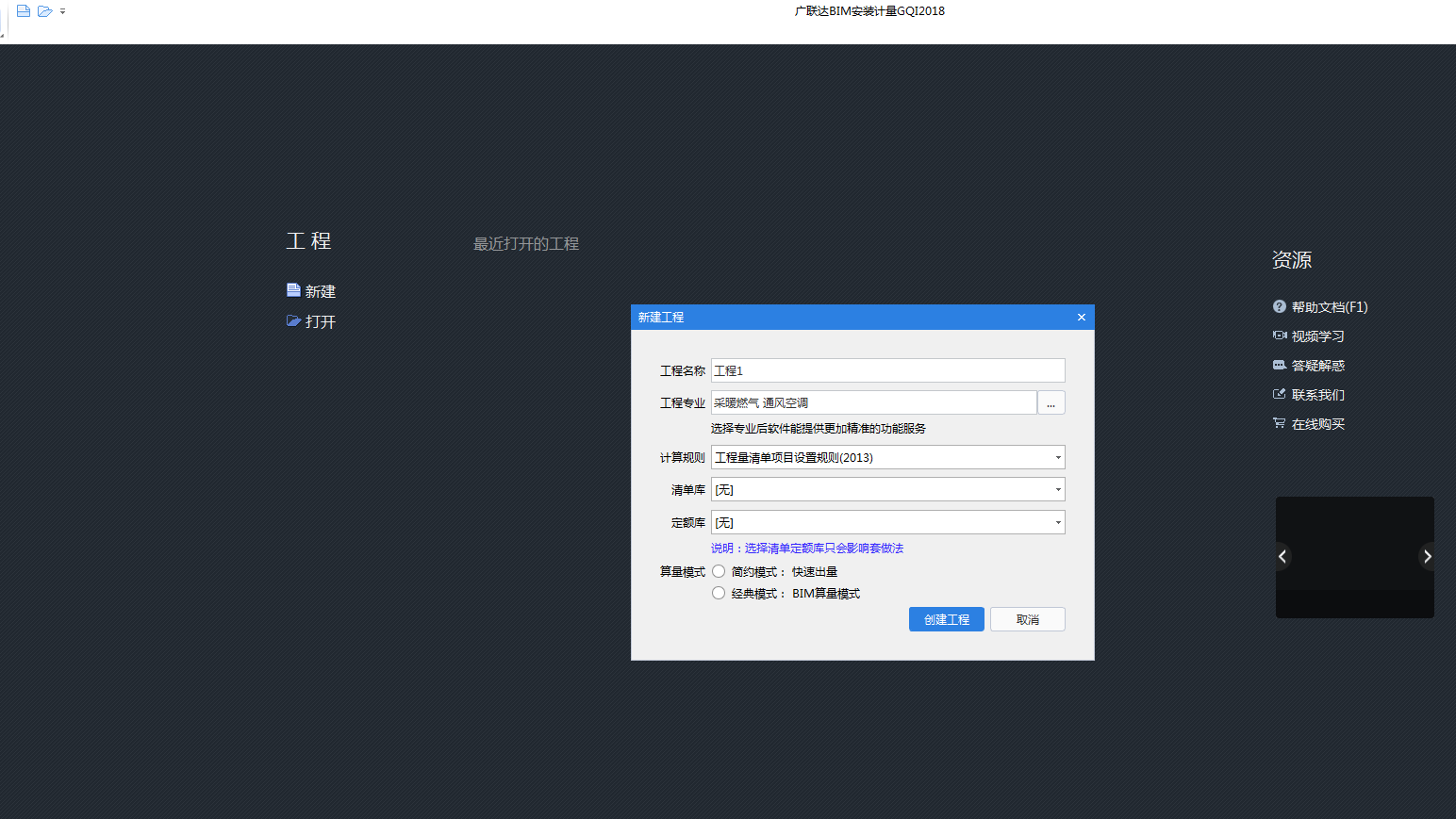
Task: Open 视频学习 video learning
Action: (x=1318, y=336)
